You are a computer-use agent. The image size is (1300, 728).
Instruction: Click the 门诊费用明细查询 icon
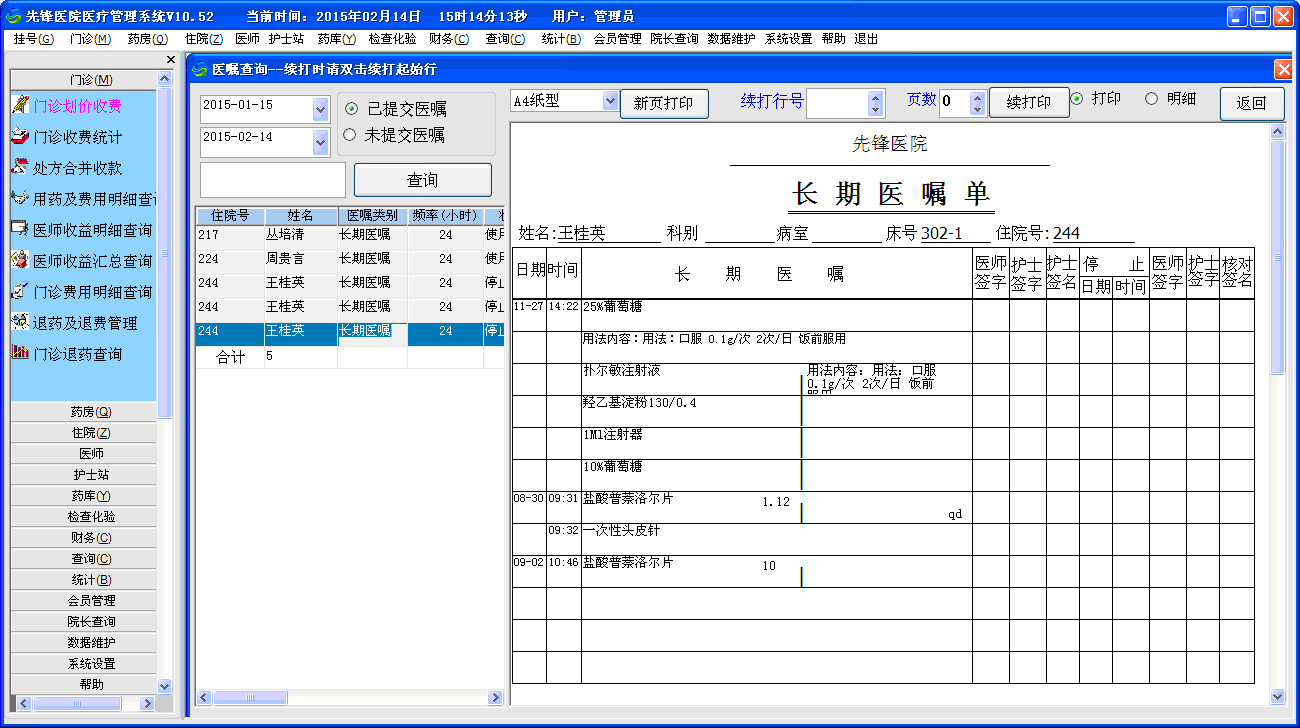(x=19, y=291)
